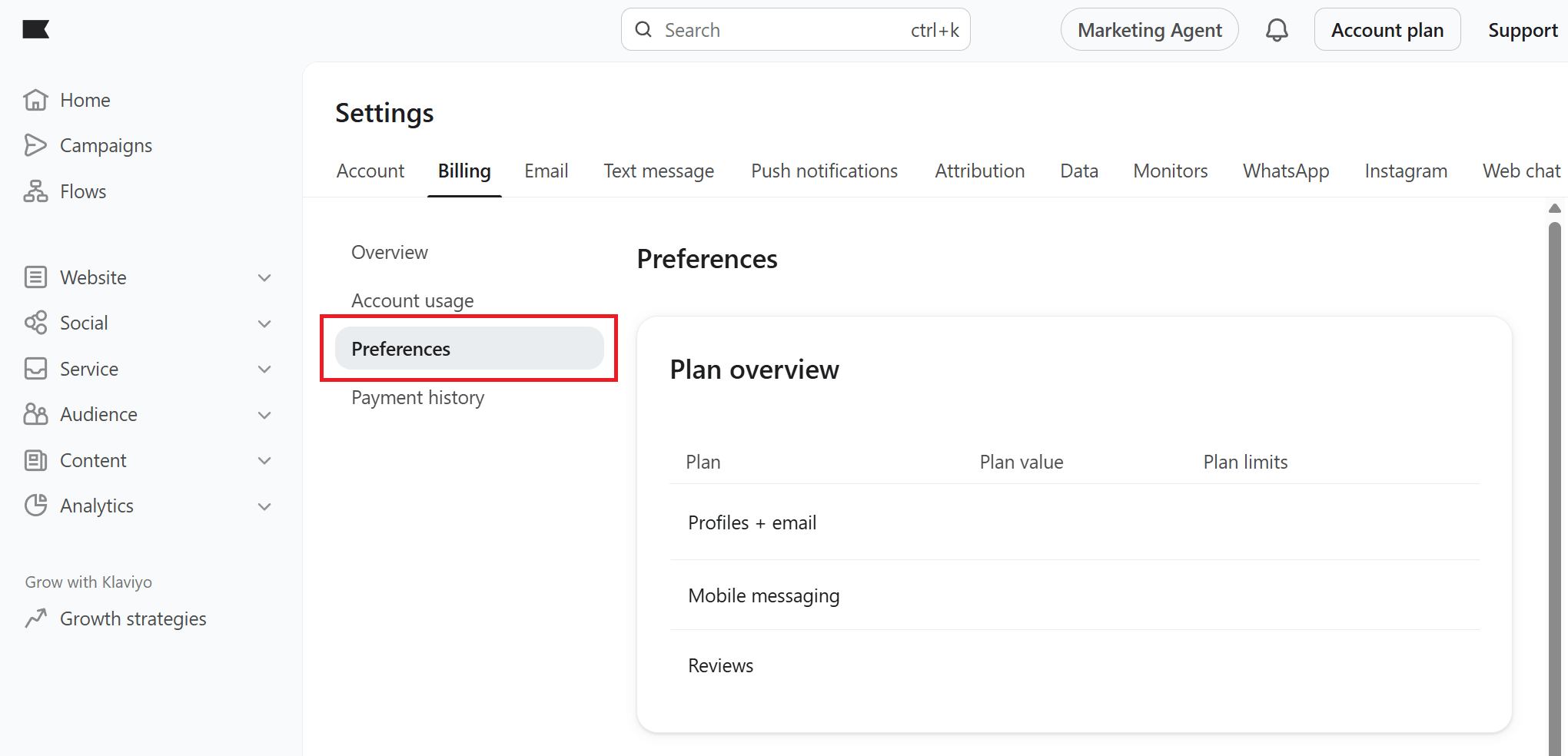The width and height of the screenshot is (1568, 756).
Task: Switch to the Email settings tab
Action: click(546, 171)
